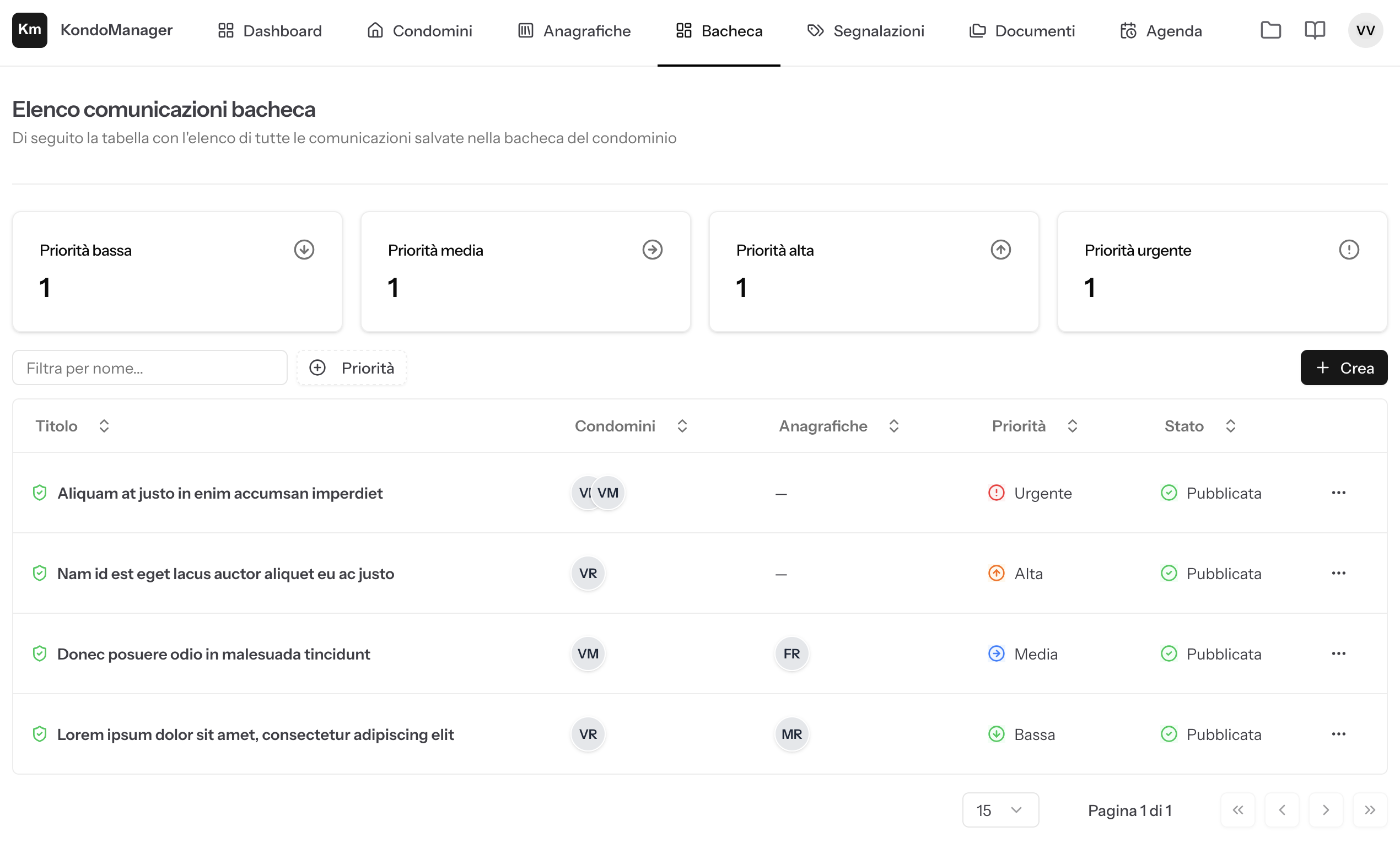This screenshot has width=1400, height=843.
Task: Sort table by Priorità column header
Action: point(1034,426)
